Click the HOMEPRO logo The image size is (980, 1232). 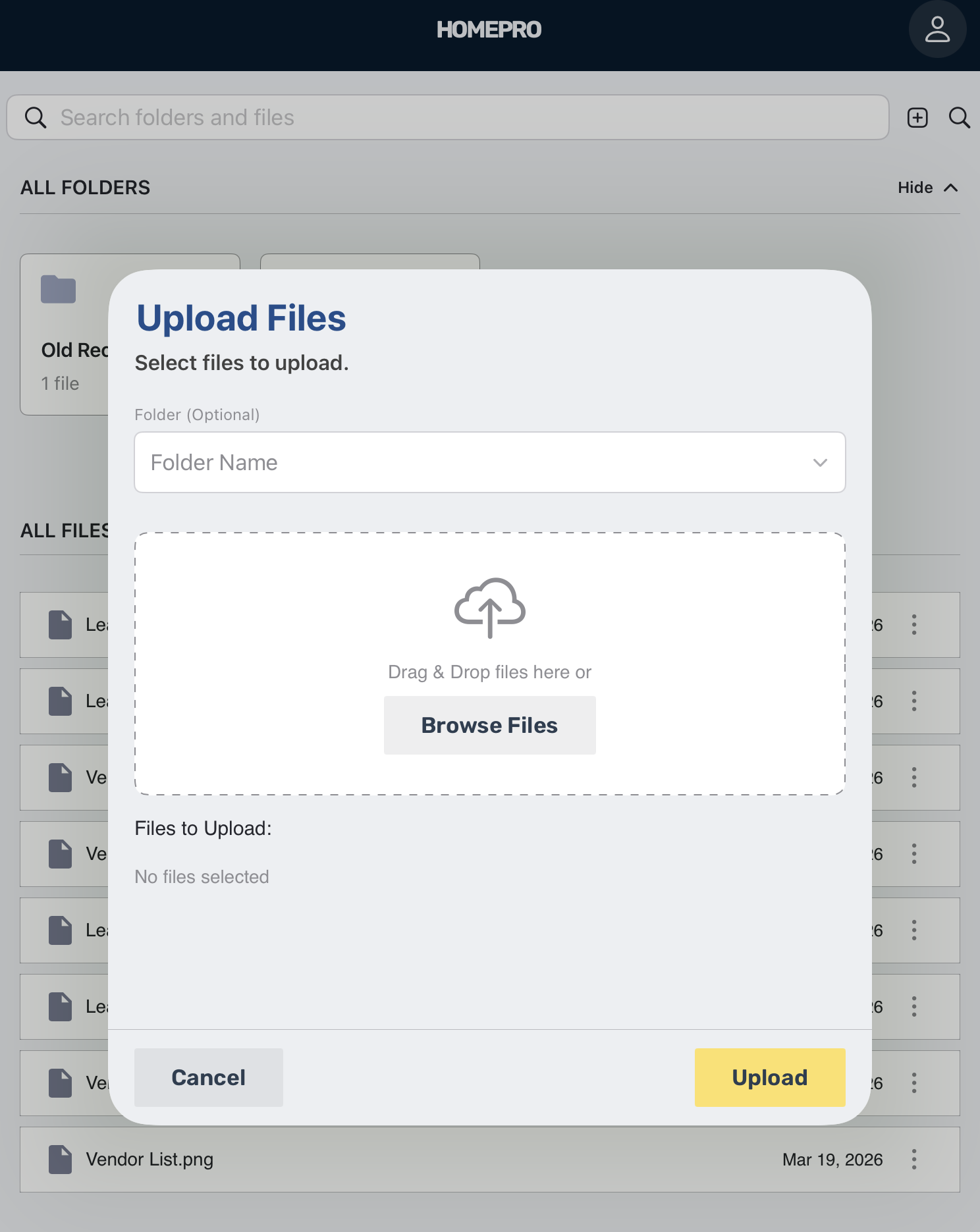point(489,30)
